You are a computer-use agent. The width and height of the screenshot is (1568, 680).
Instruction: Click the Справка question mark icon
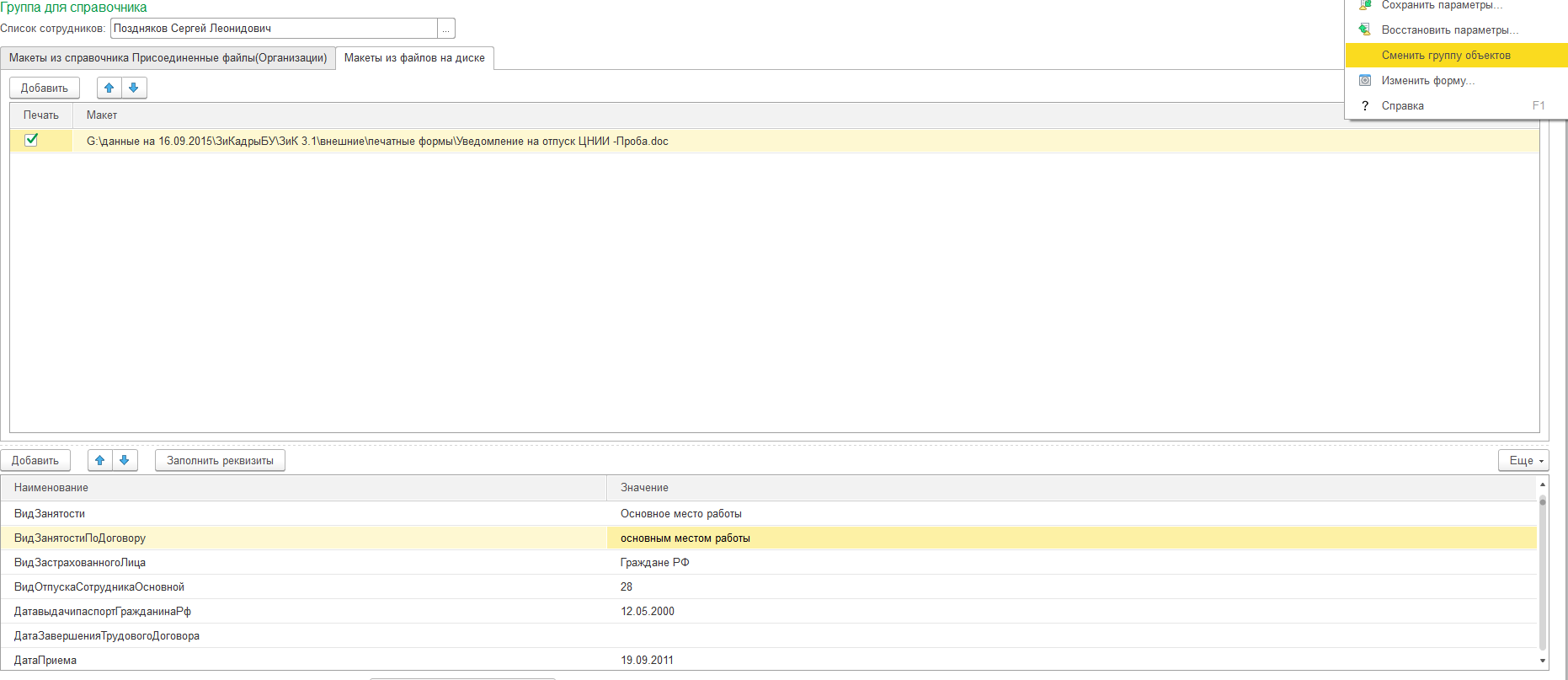[1365, 105]
